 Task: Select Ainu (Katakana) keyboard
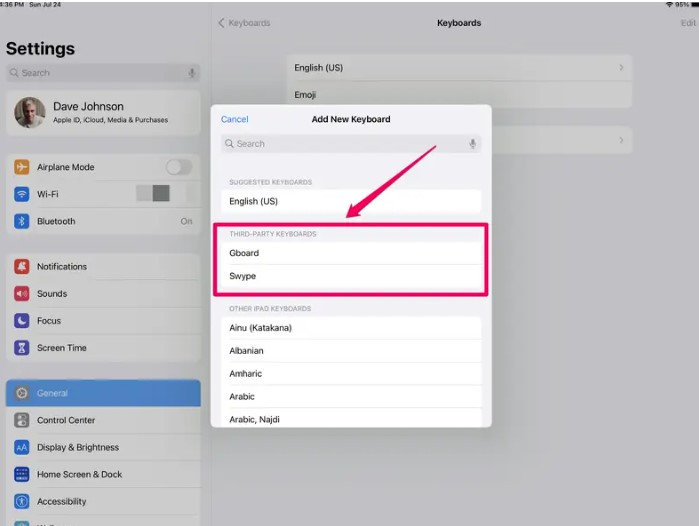[x=351, y=328]
